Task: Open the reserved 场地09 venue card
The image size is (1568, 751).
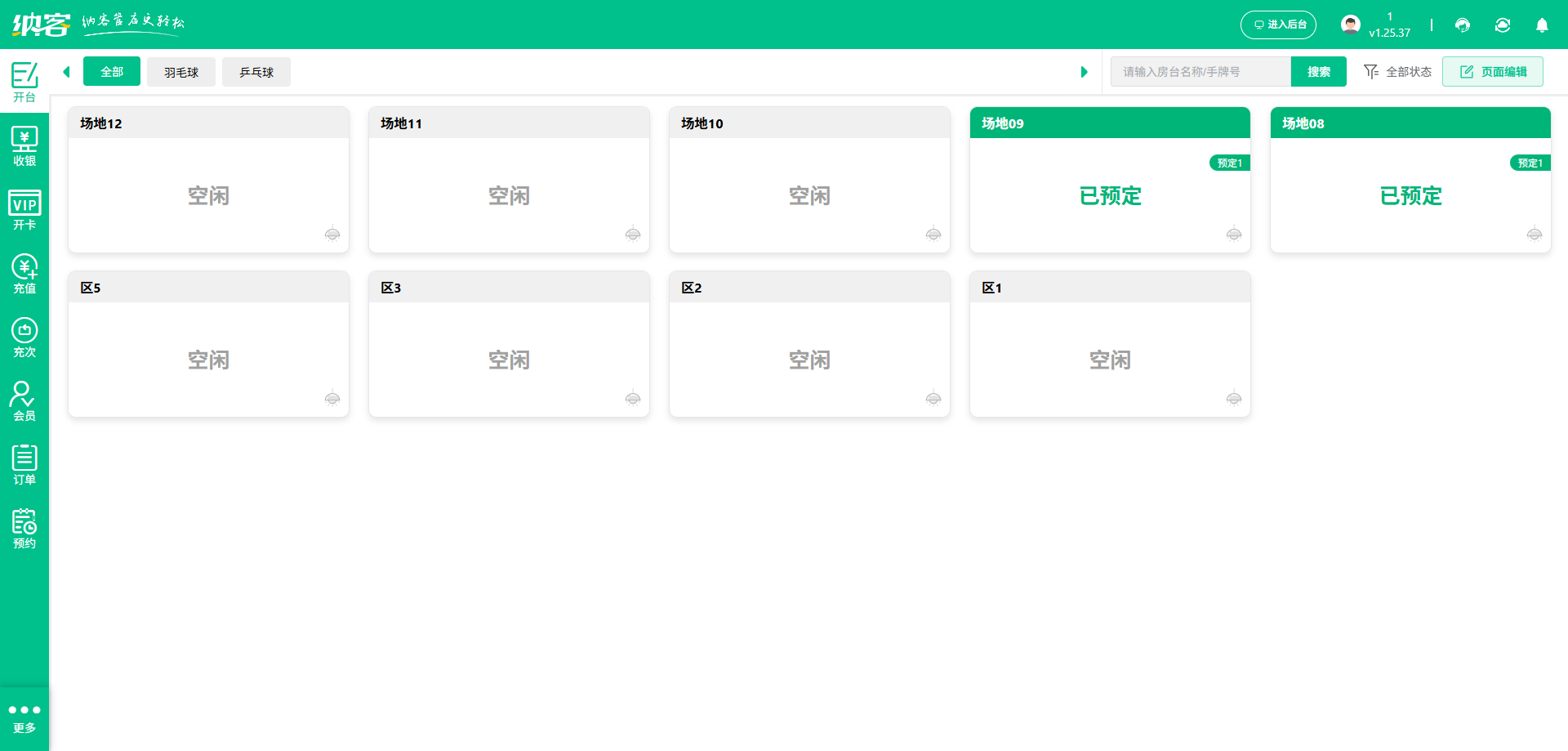Action: 1110,196
